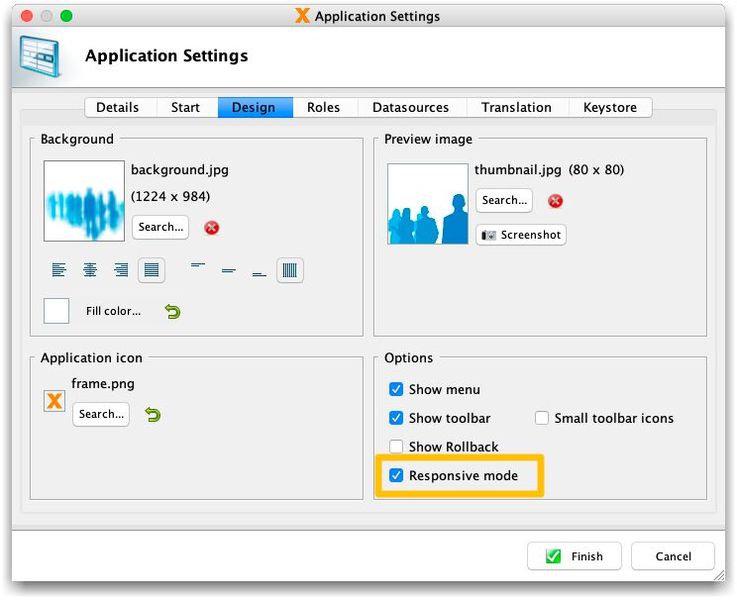Disable Responsive mode checkbox
This screenshot has width=737, height=600.
tap(396, 475)
